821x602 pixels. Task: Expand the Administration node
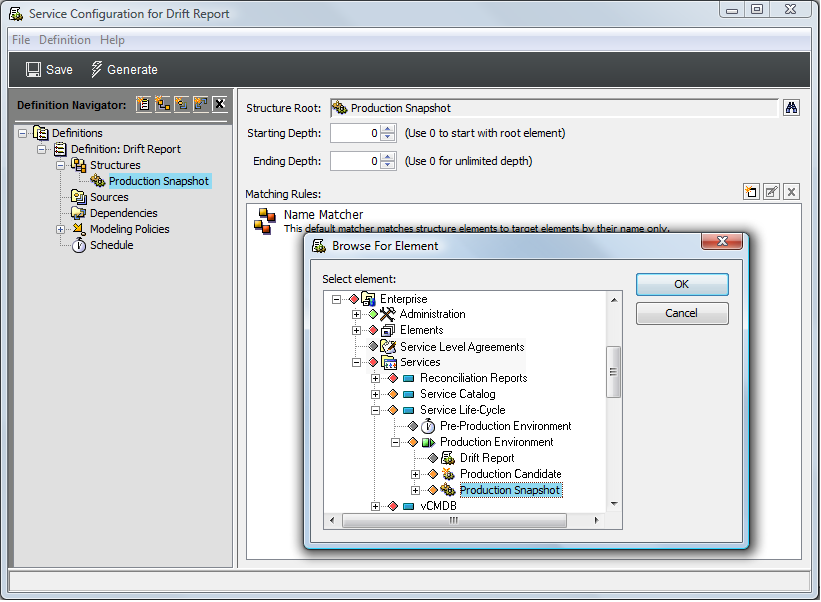tap(357, 315)
